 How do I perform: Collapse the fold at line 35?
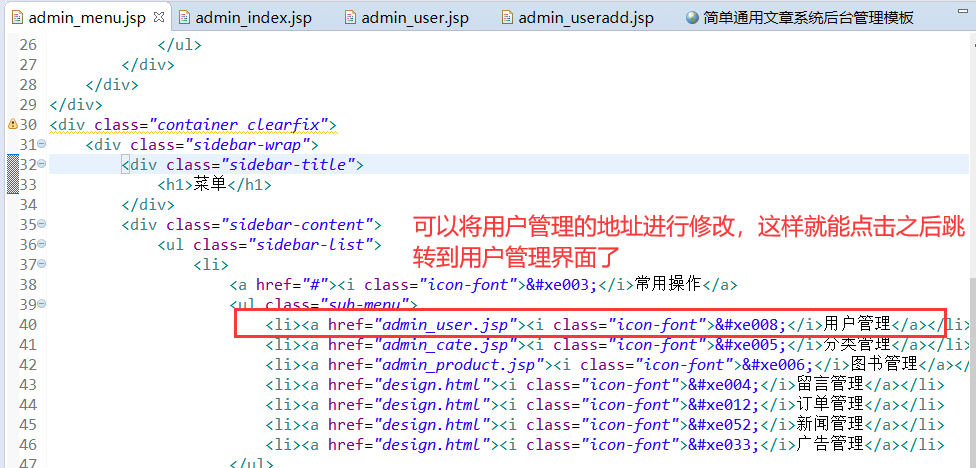tap(42, 224)
